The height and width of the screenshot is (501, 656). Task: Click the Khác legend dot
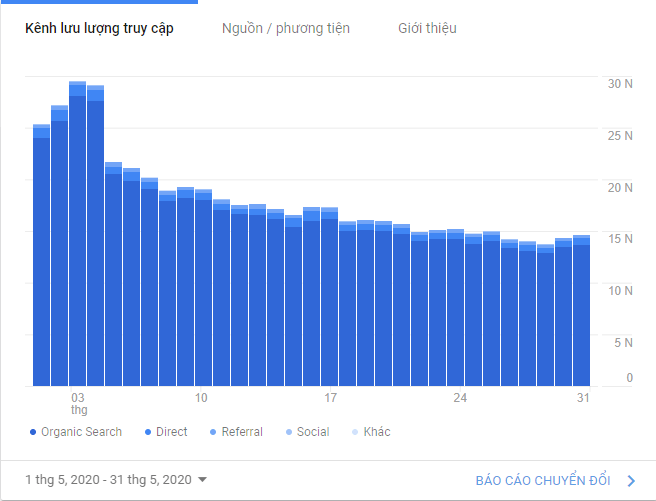click(x=355, y=432)
